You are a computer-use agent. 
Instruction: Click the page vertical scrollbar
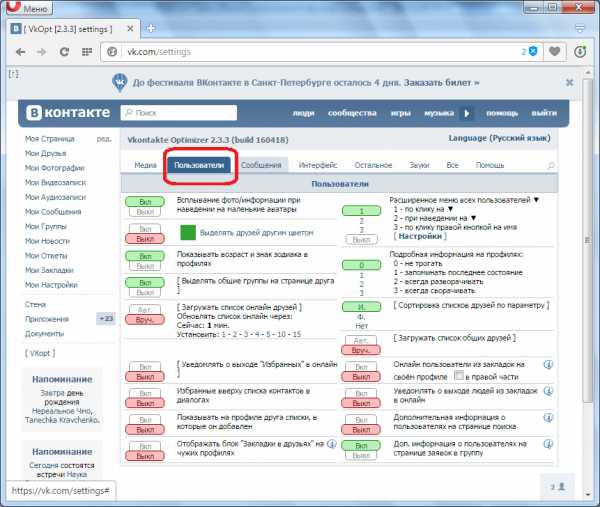point(588,241)
